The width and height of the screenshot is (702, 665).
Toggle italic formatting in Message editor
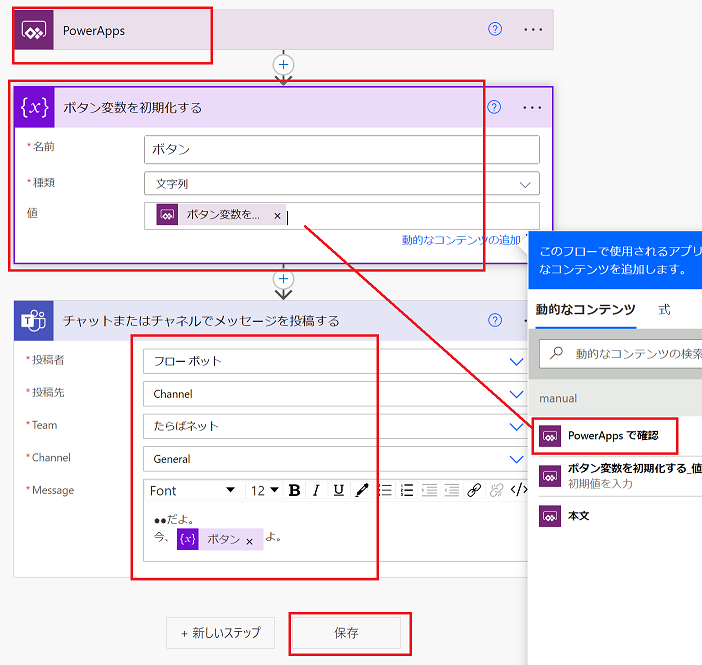point(316,490)
